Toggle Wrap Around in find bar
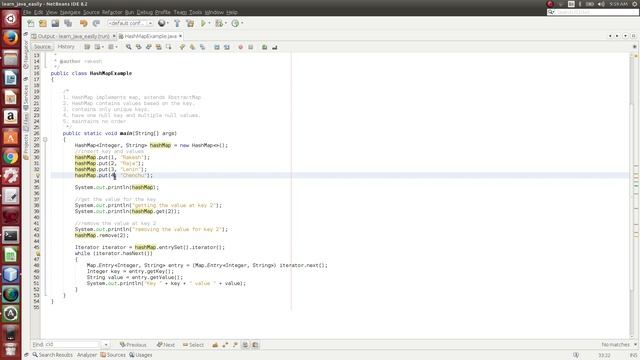This screenshot has height=360, width=640. click(x=255, y=345)
